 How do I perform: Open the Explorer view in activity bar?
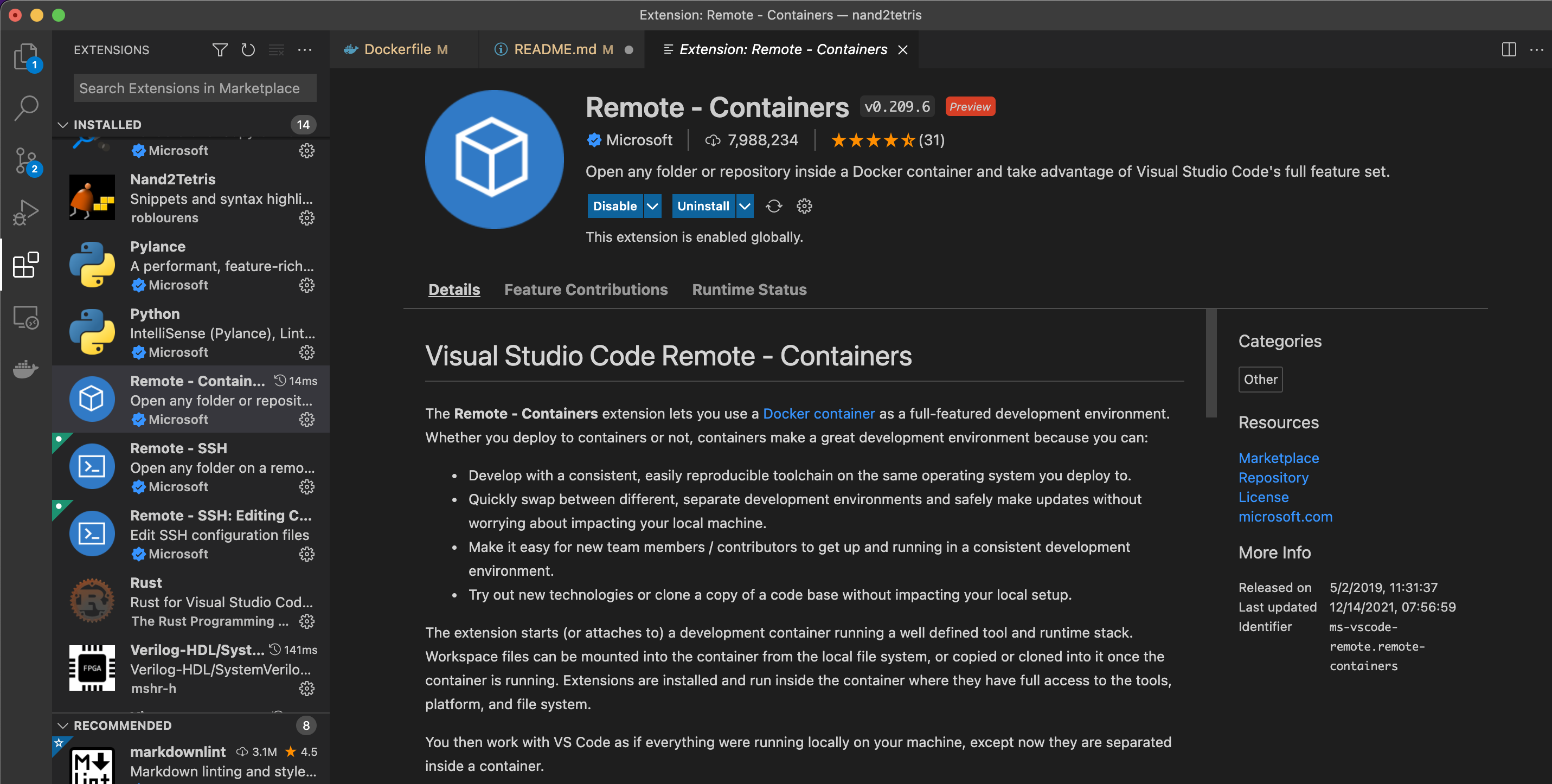tap(25, 56)
